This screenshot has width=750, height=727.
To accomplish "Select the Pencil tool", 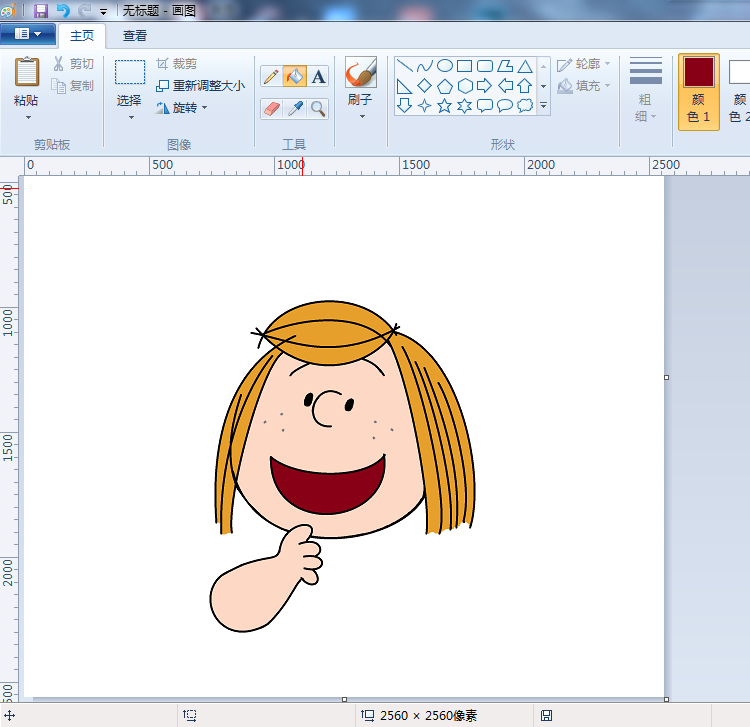I will point(271,77).
